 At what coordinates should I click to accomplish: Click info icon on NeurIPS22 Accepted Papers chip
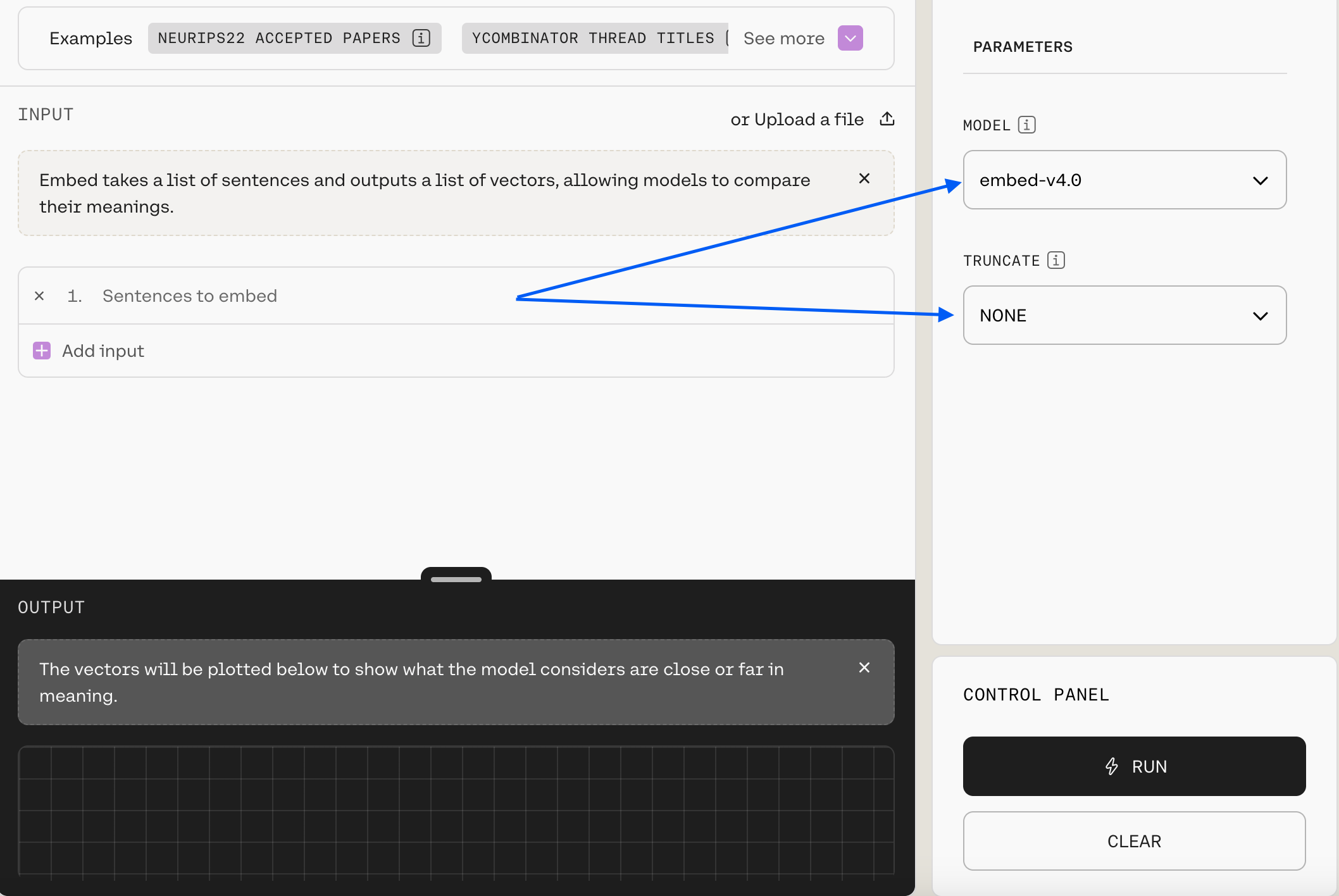click(421, 38)
